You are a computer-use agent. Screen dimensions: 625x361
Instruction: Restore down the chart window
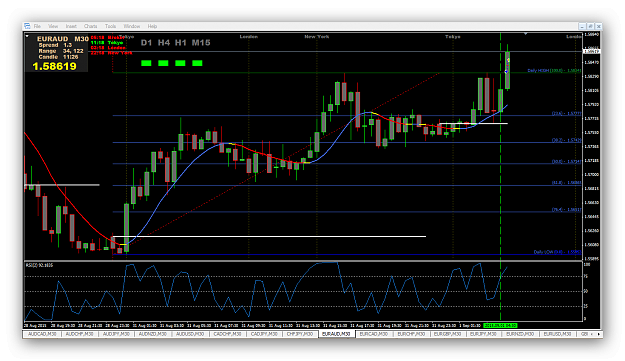(x=590, y=26)
